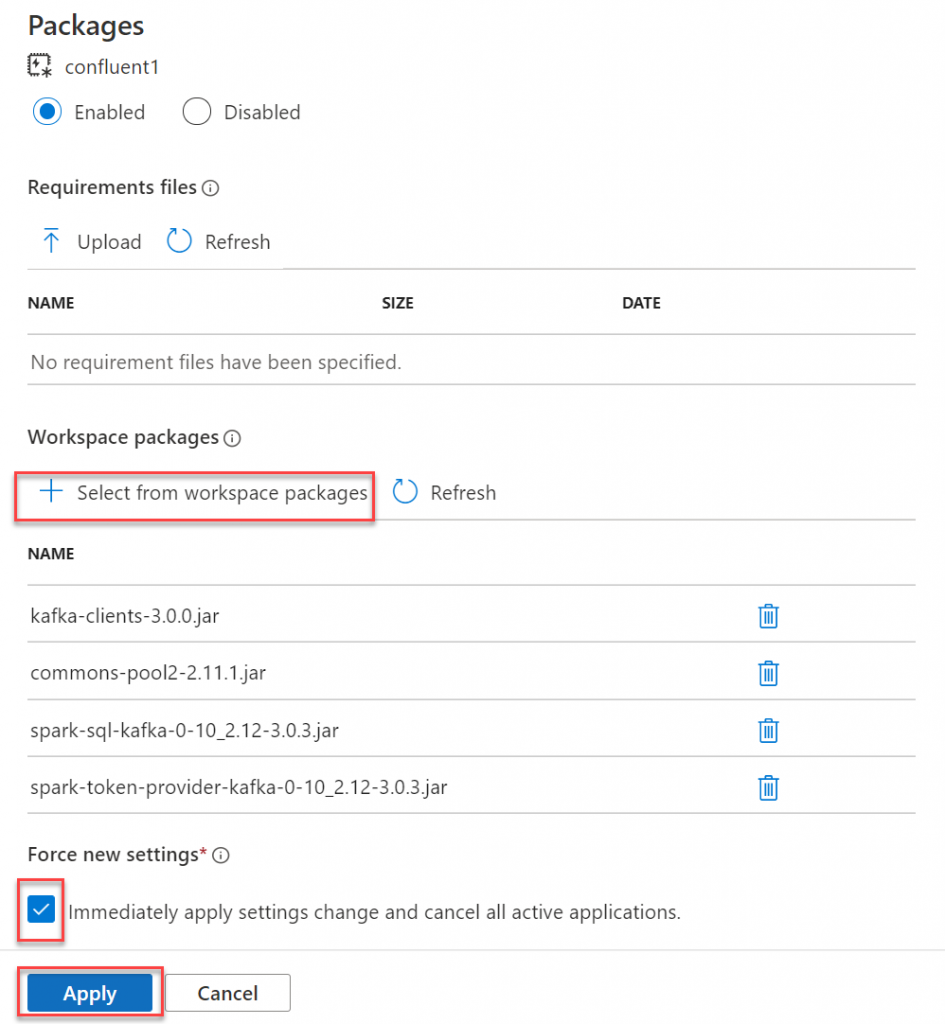Delete commons-pool2-2.11.1.jar using its trash icon
This screenshot has width=945, height=1024.
click(768, 673)
